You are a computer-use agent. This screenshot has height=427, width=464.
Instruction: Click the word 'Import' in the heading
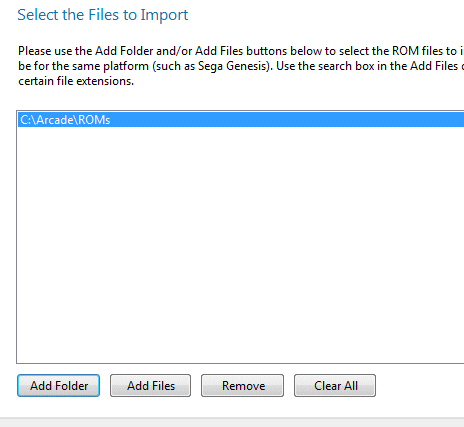(x=164, y=15)
